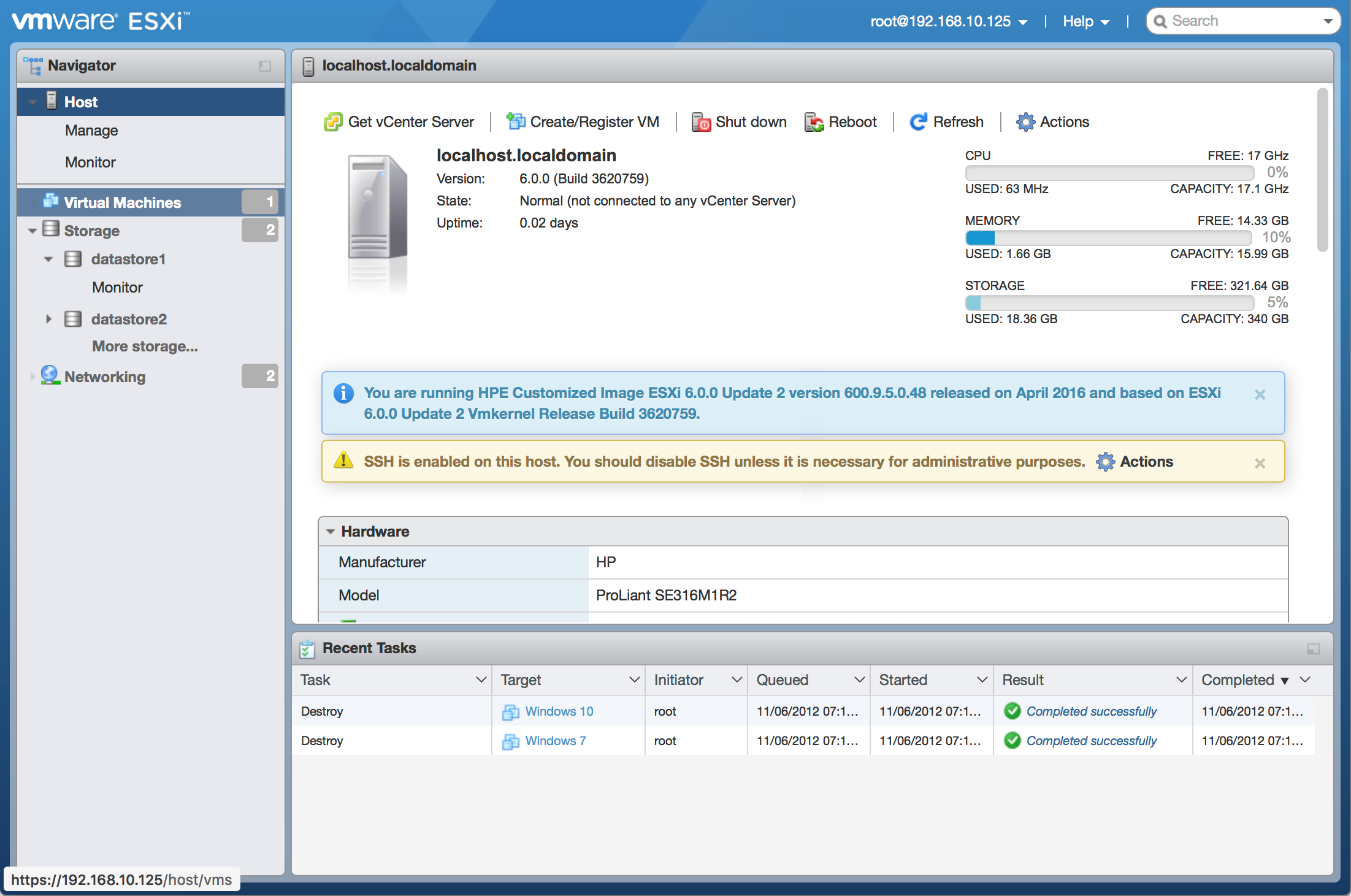The image size is (1351, 896).
Task: Sort by the Completed column header
Action: (x=1238, y=680)
